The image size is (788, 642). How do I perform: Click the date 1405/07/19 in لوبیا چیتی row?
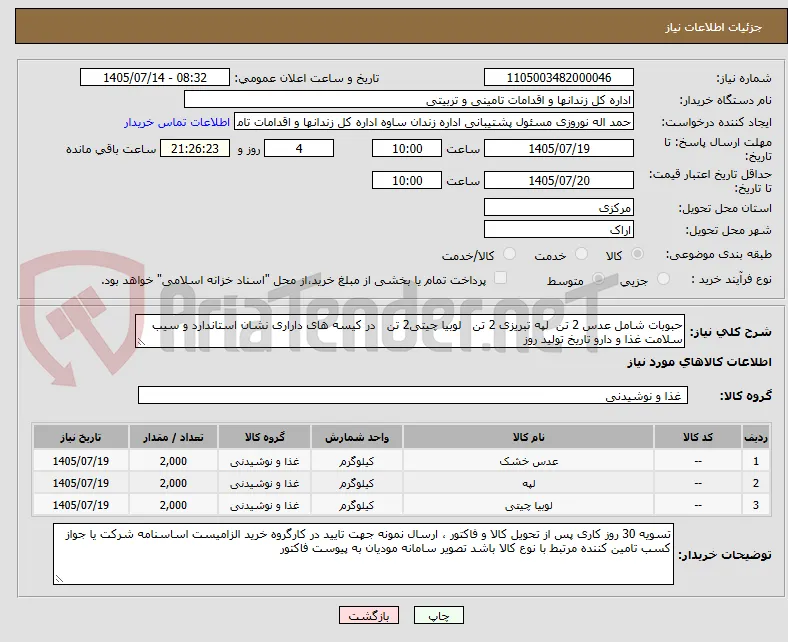click(80, 505)
